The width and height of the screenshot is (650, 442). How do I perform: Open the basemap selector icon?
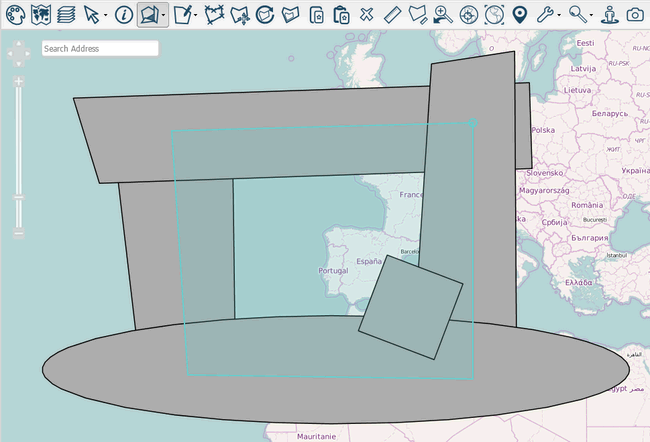40,14
